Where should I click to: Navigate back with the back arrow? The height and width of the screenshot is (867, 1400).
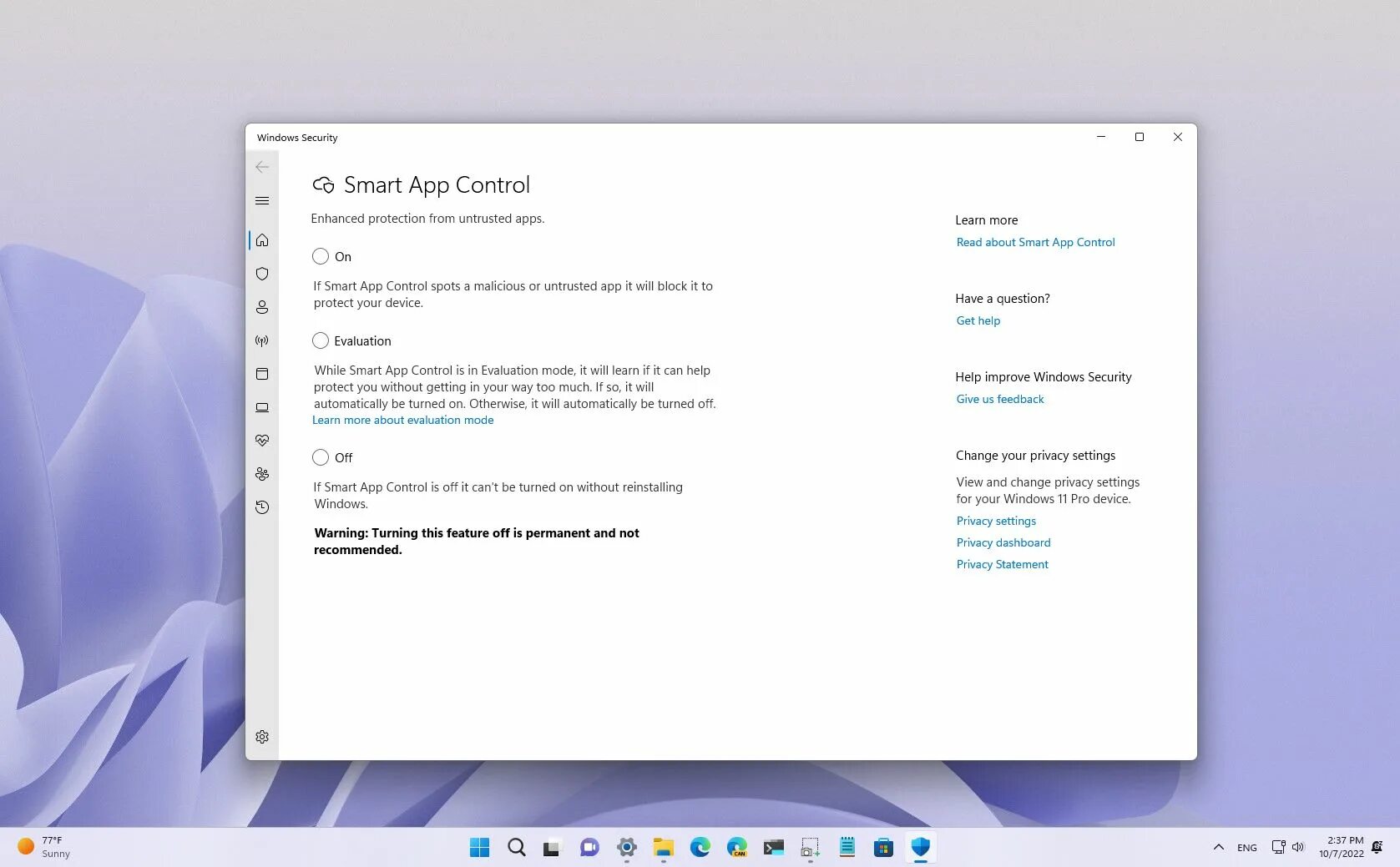(x=262, y=167)
